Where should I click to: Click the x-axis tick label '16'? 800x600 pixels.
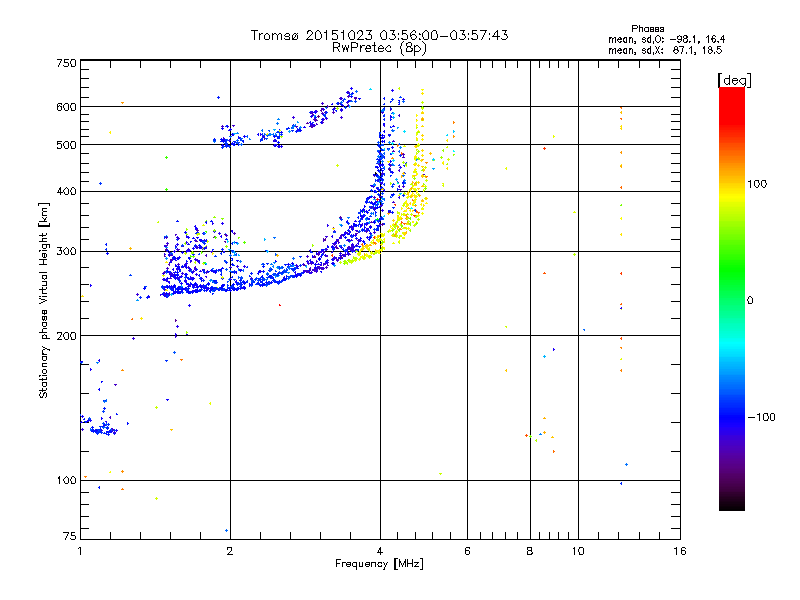click(x=680, y=551)
